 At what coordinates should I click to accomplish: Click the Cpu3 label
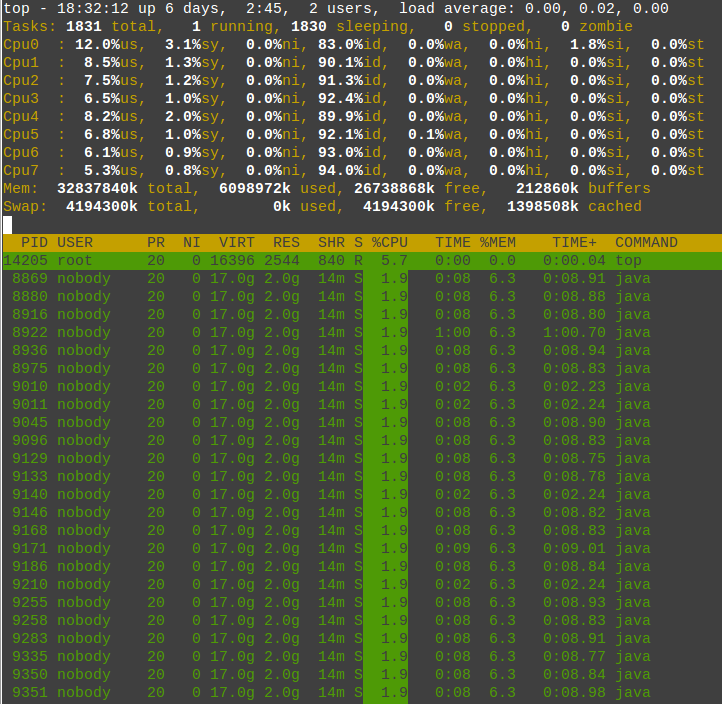[21, 99]
